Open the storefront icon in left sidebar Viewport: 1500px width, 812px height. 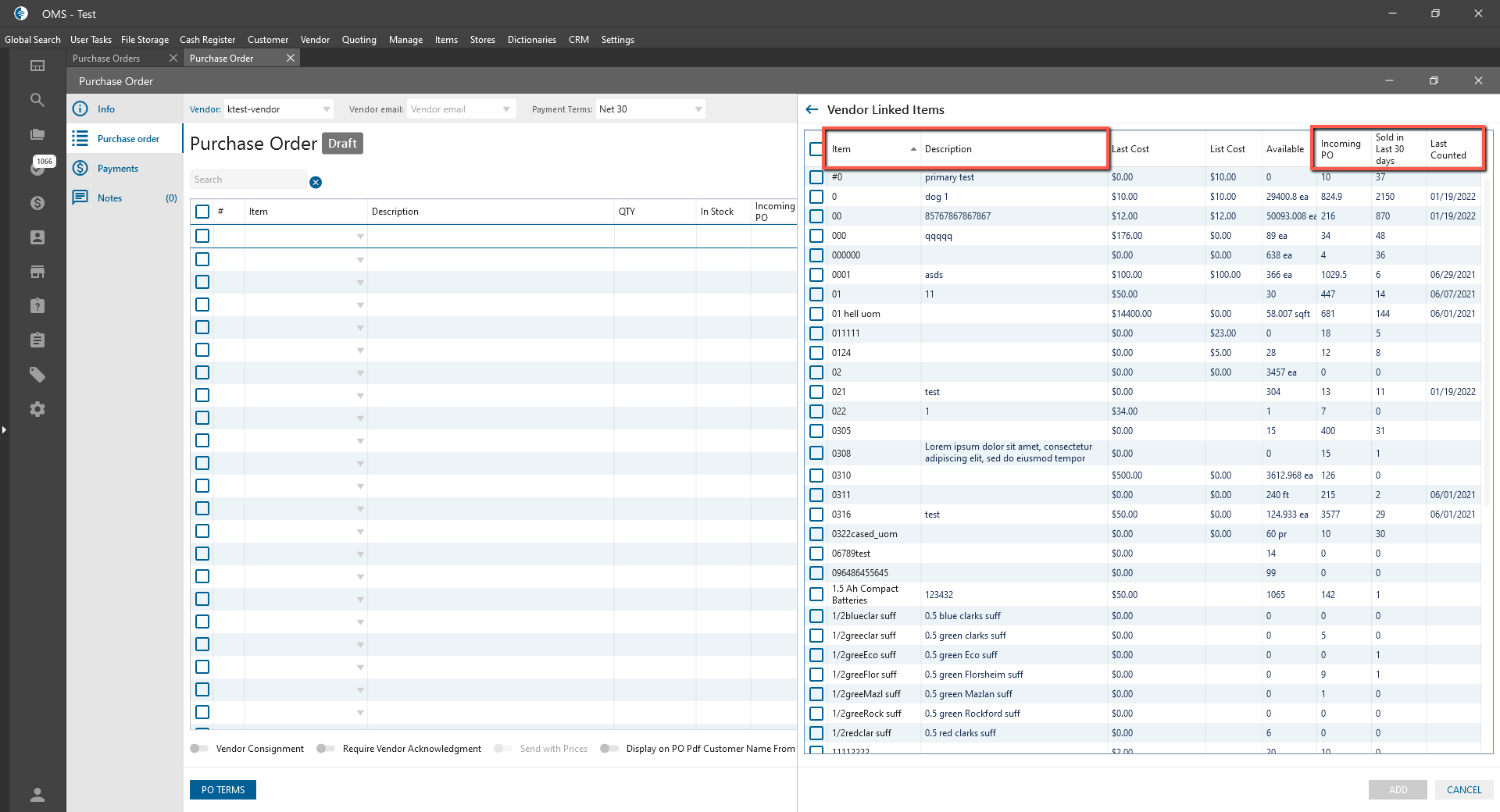(37, 272)
